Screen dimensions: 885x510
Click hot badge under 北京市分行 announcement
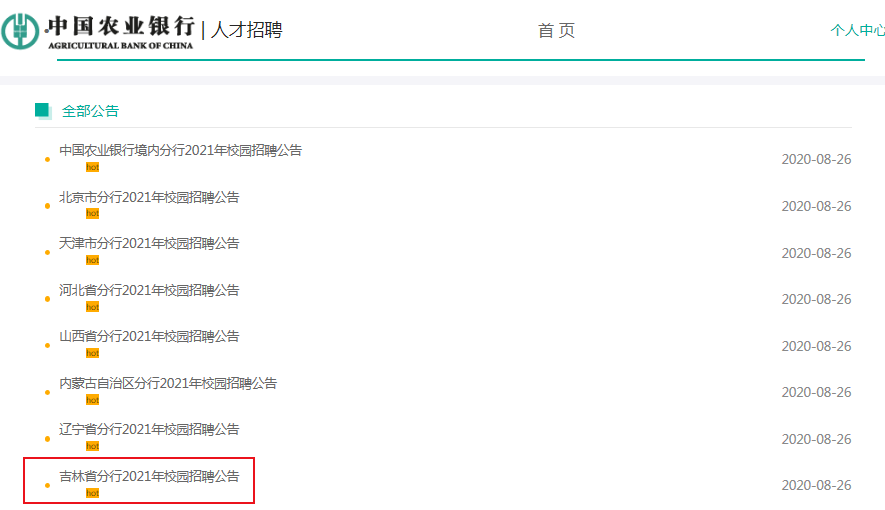(93, 213)
